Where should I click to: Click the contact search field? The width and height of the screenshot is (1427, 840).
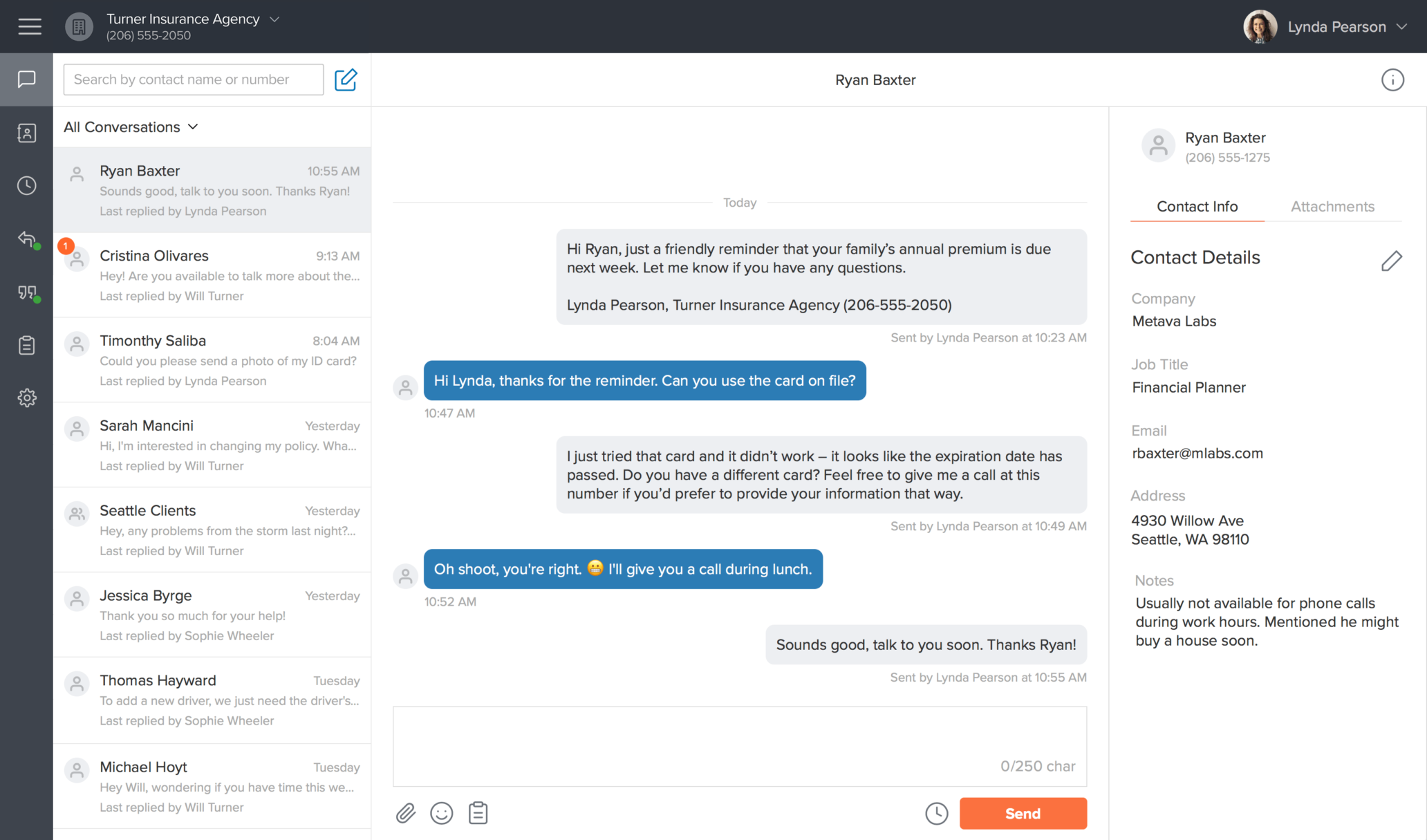193,80
